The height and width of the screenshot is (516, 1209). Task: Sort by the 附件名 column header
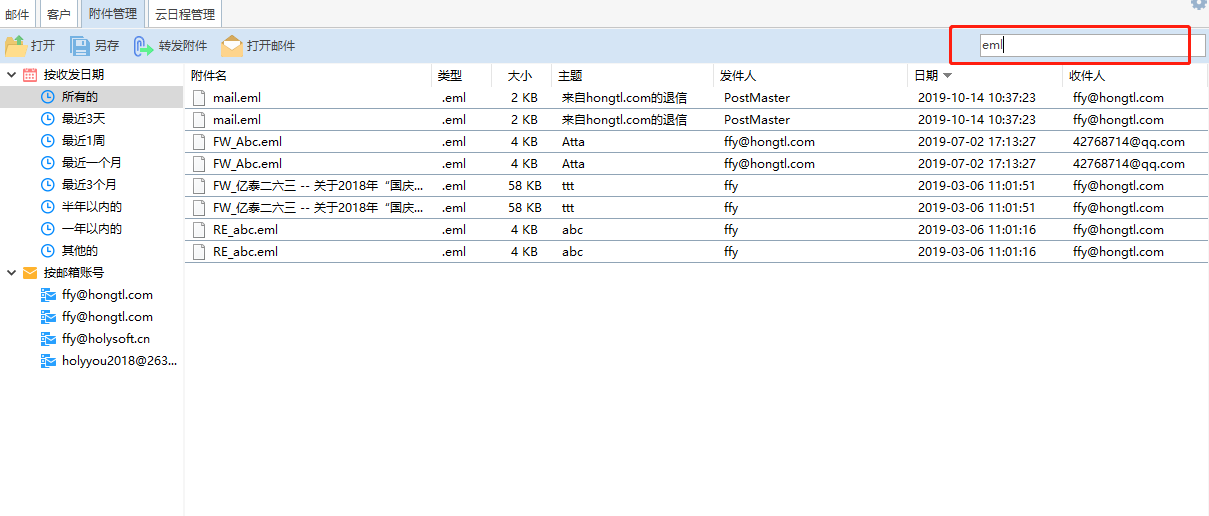pyautogui.click(x=209, y=76)
